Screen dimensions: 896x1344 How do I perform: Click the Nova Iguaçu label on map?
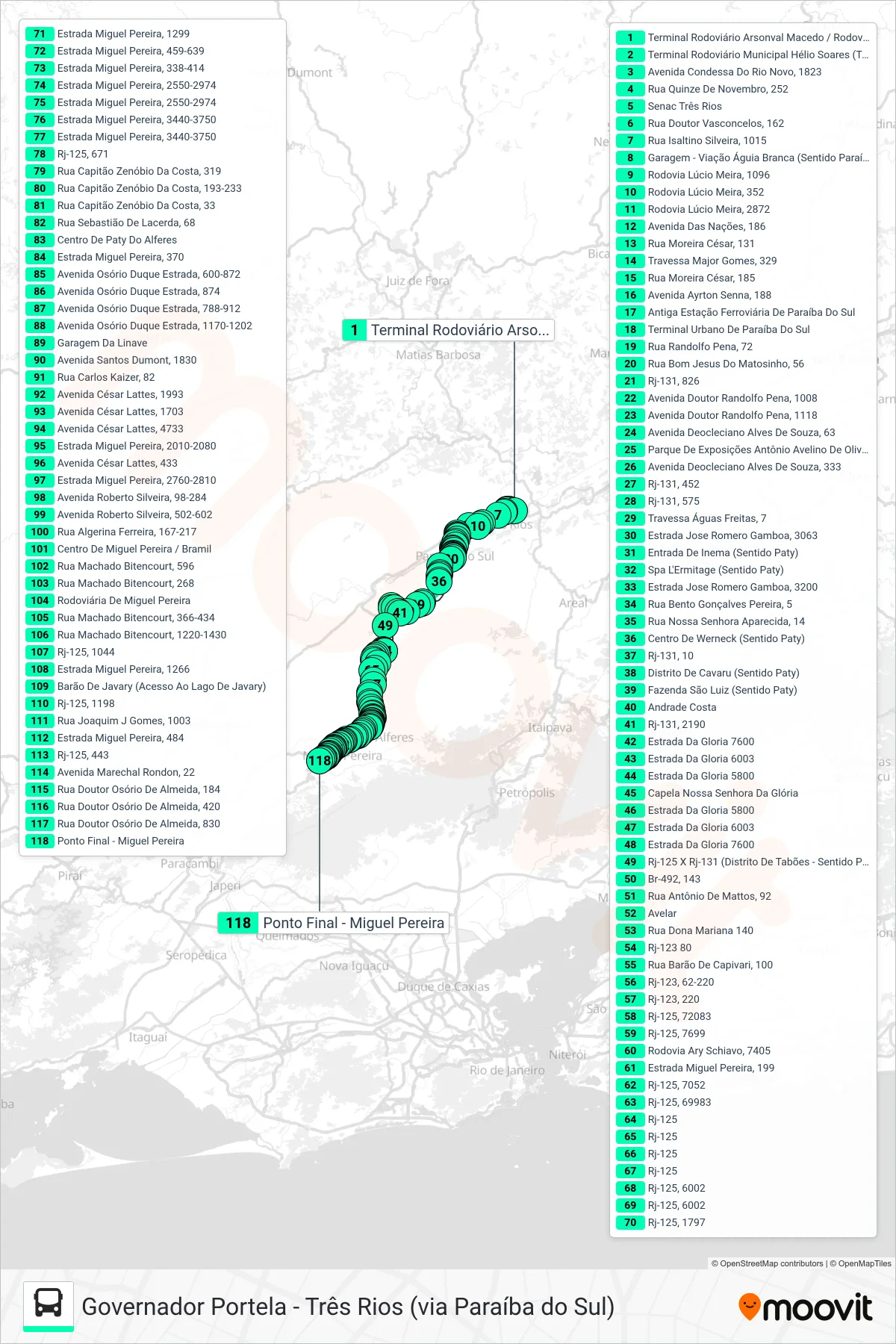click(354, 965)
